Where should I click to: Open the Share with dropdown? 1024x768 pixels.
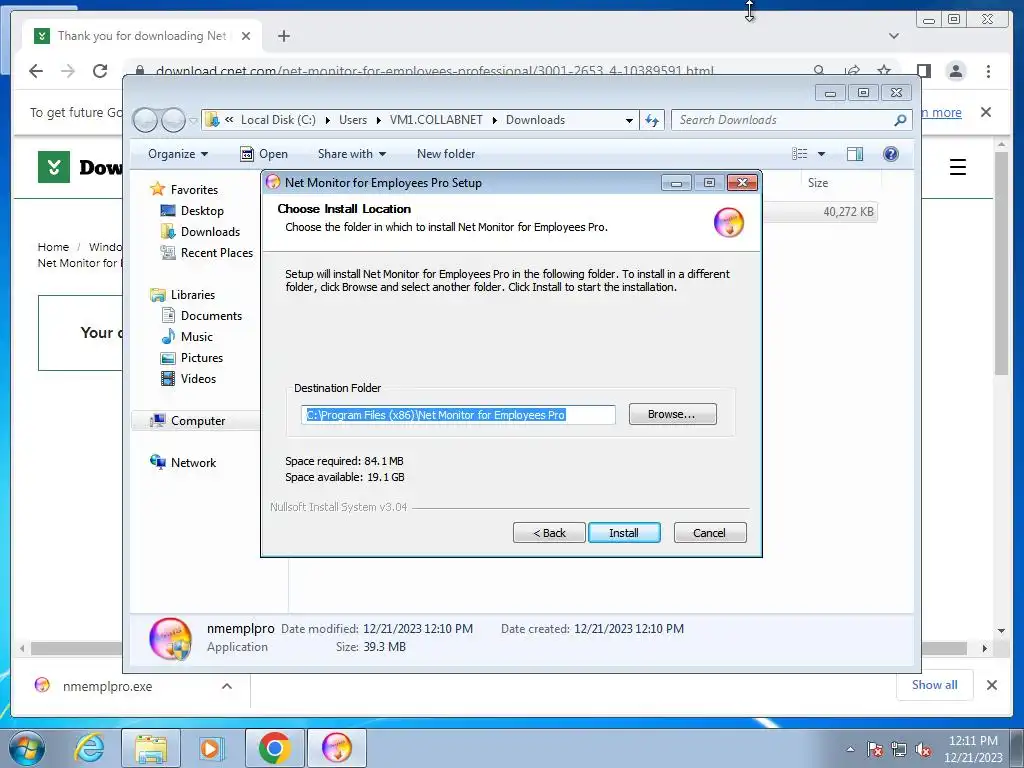click(351, 154)
